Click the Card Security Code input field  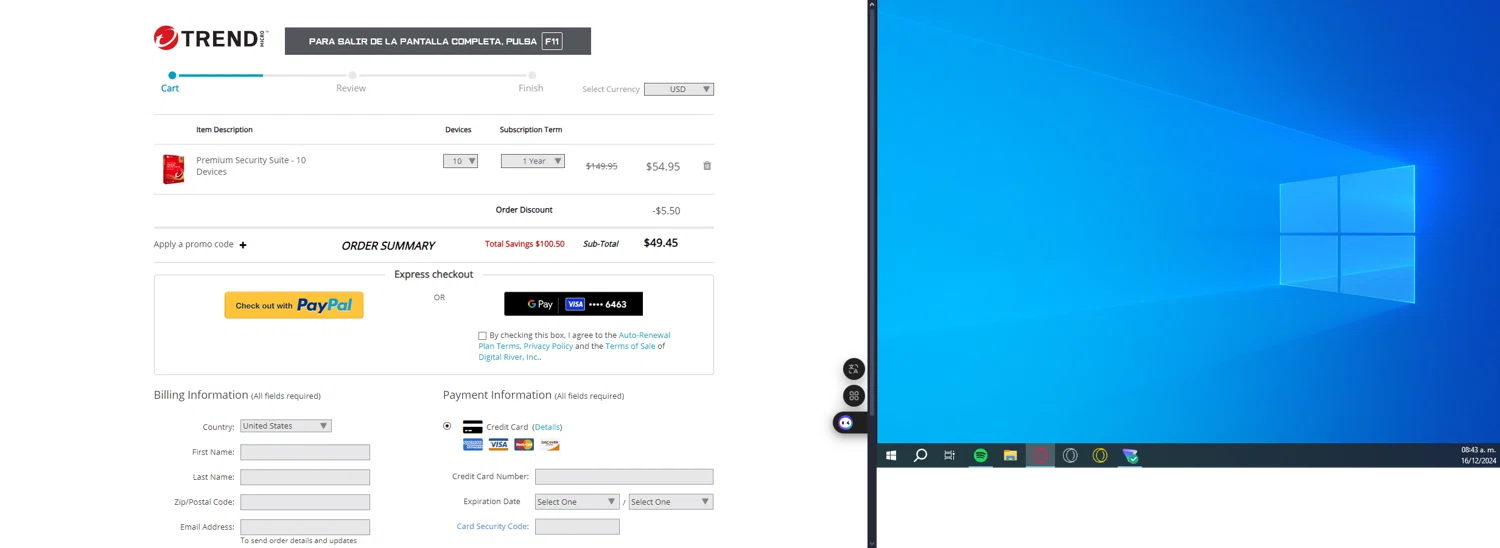[577, 526]
